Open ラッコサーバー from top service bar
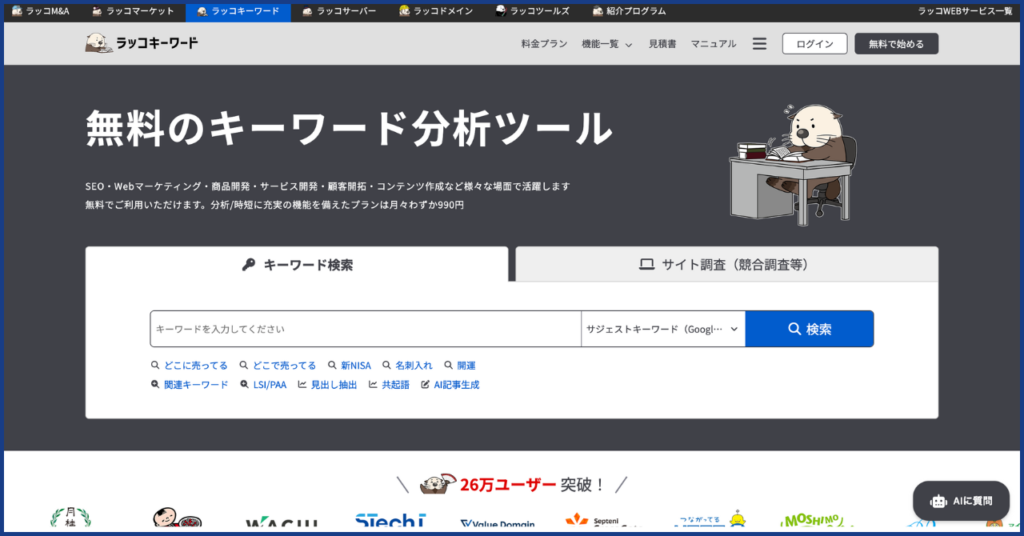 [x=338, y=11]
